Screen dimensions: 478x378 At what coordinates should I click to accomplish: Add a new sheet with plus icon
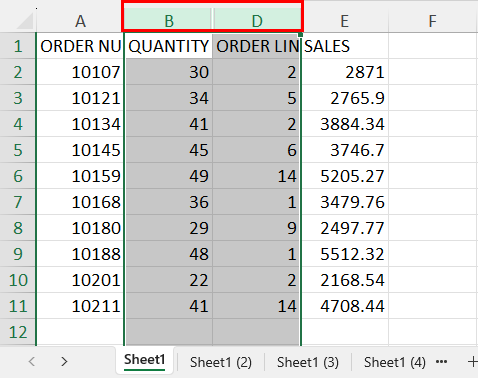[473, 361]
